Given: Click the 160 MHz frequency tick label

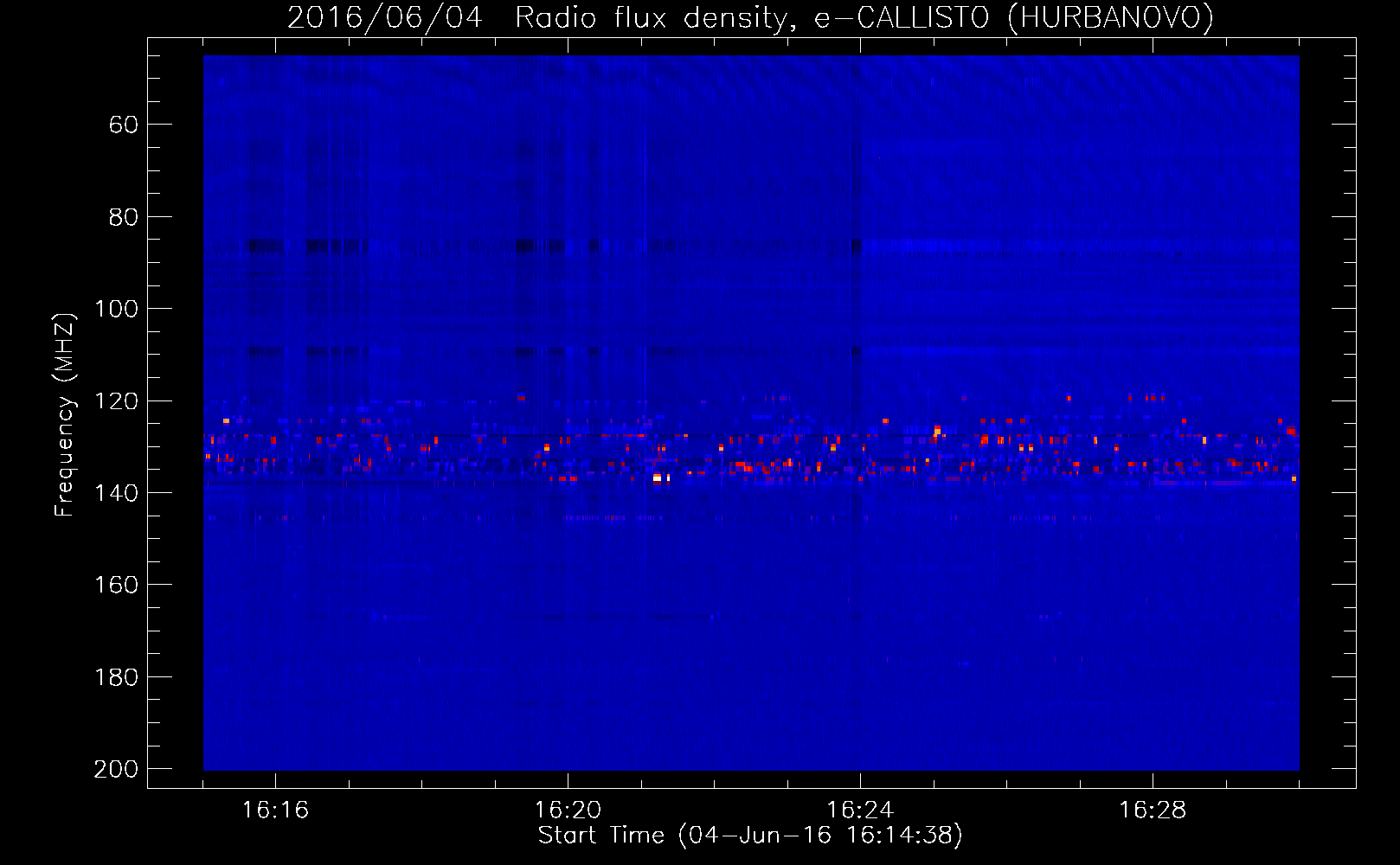Looking at the screenshot, I should point(117,585).
